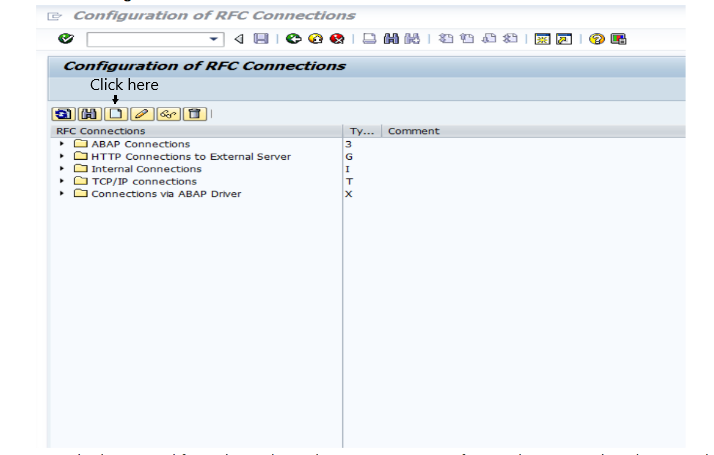Click the red Cancel icon
Image resolution: width=714 pixels, height=455 pixels.
[337, 39]
